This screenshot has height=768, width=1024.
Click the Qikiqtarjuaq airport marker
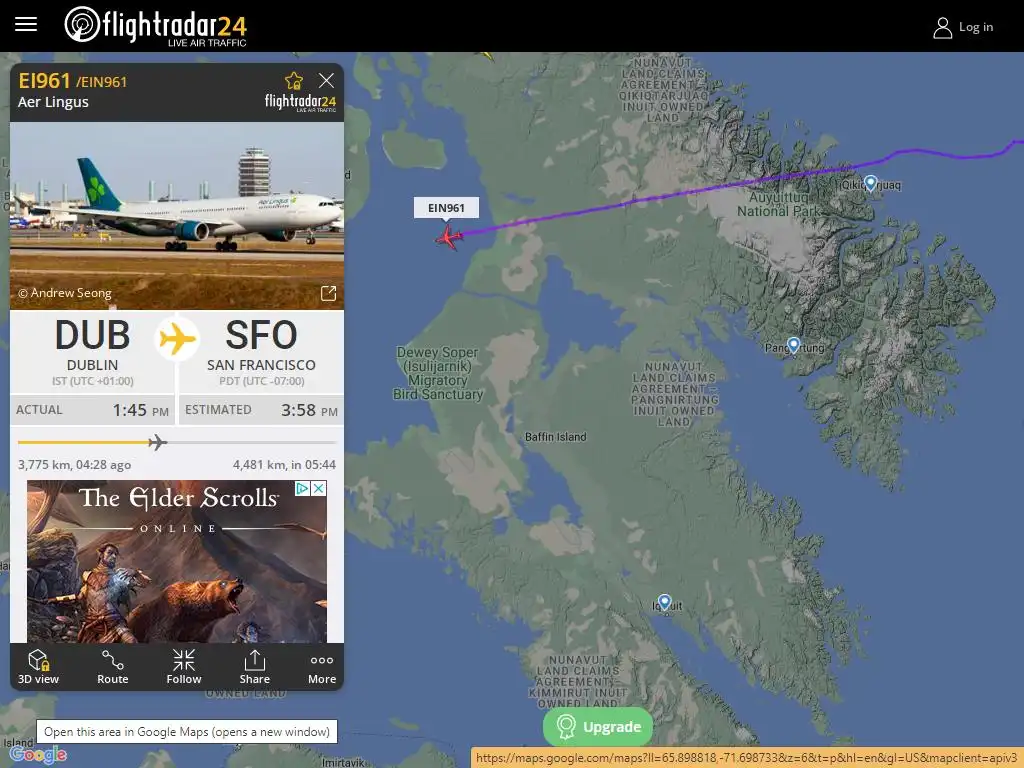(x=870, y=184)
